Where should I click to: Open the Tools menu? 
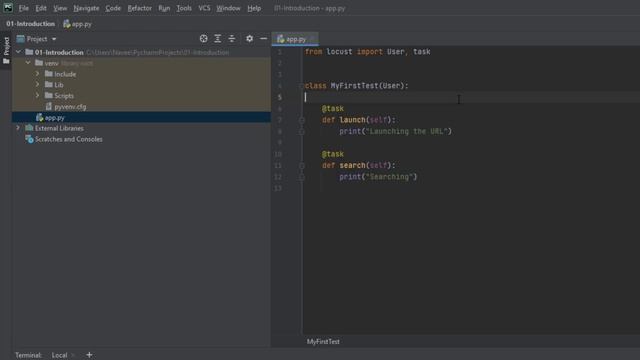184,8
